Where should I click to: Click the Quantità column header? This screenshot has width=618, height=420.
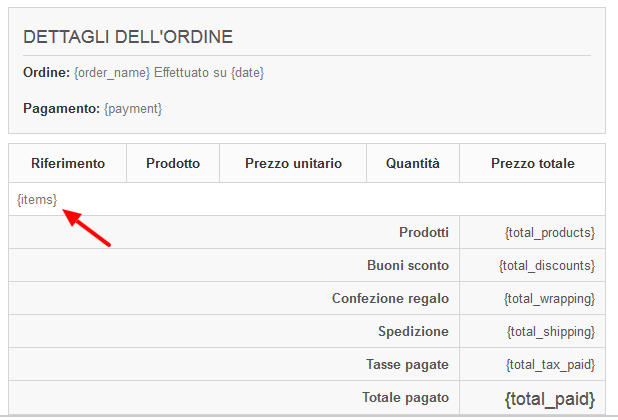point(413,163)
